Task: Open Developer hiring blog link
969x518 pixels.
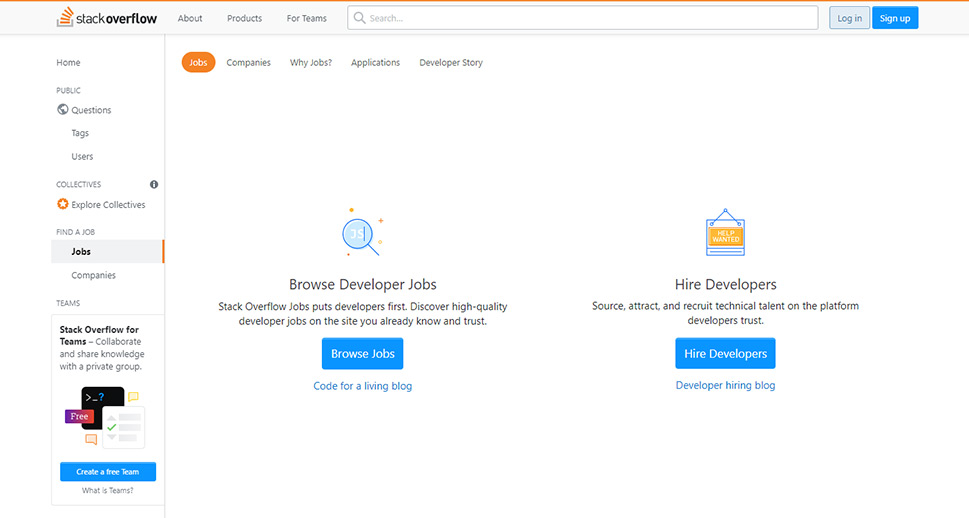Action: tap(726, 385)
